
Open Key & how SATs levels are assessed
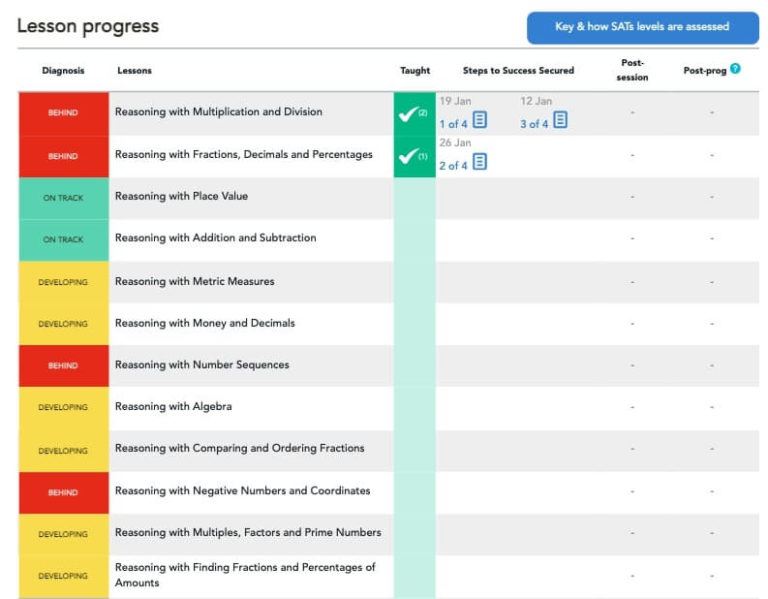(x=642, y=27)
